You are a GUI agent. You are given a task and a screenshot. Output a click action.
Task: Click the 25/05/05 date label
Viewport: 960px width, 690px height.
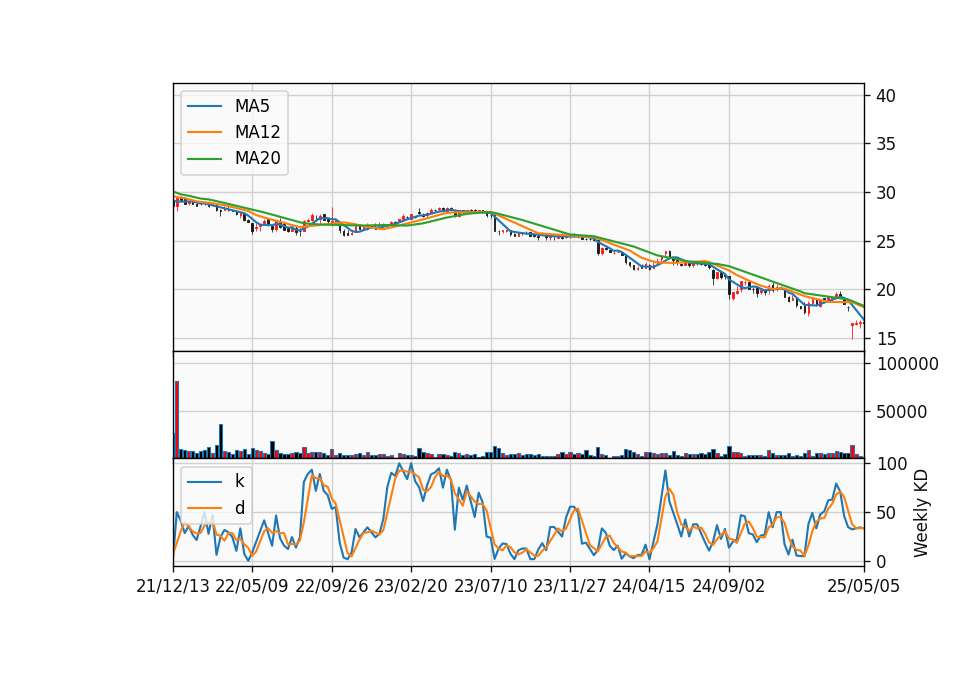point(863,586)
